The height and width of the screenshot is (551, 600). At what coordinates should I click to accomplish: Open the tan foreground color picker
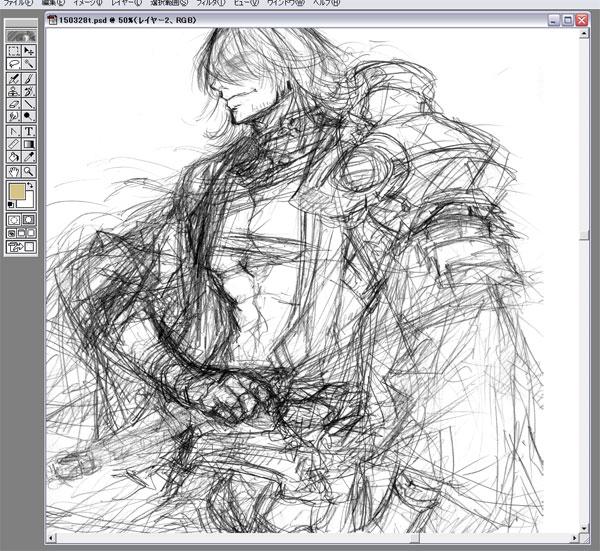pos(16,191)
